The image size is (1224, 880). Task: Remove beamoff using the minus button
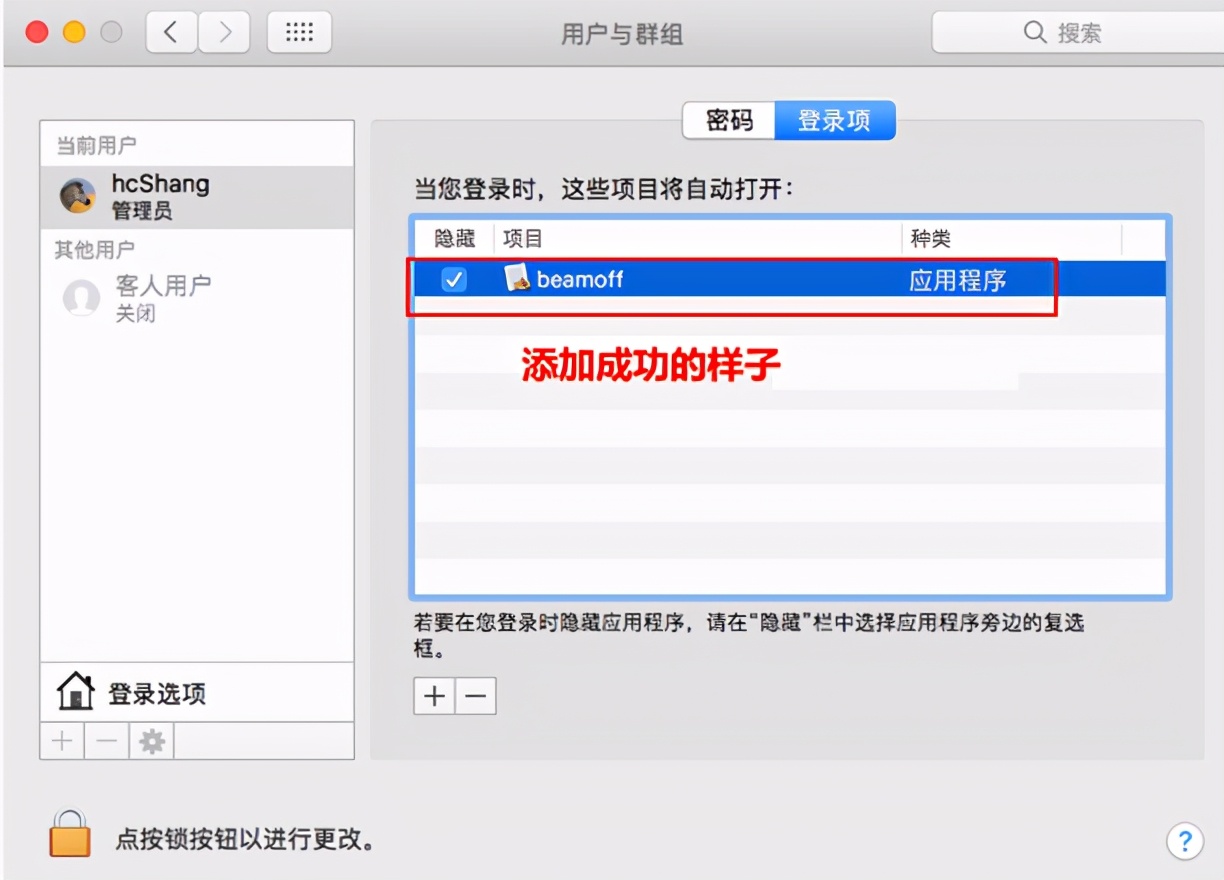(476, 695)
